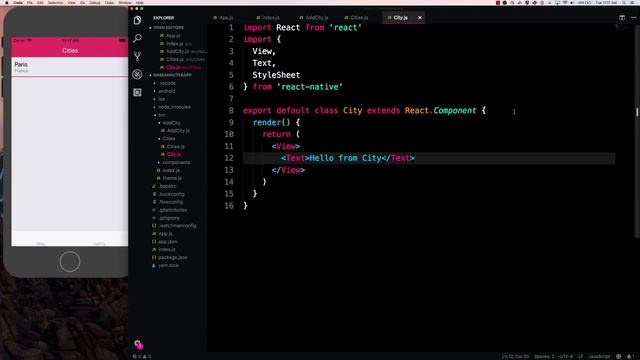The width and height of the screenshot is (640, 360).
Task: Open Spotlight search in the macOS menu bar
Action: click(624, 2)
